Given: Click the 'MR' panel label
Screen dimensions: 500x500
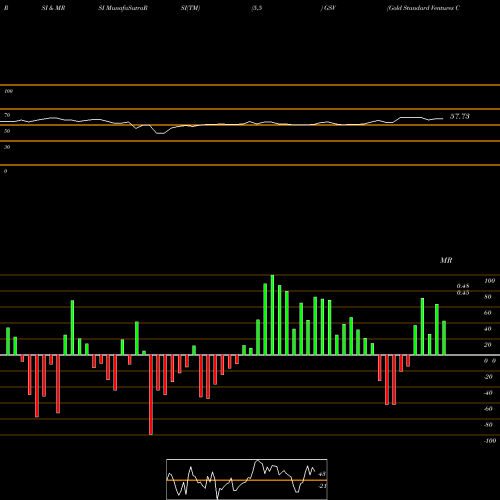Looking at the screenshot, I should [x=446, y=260].
